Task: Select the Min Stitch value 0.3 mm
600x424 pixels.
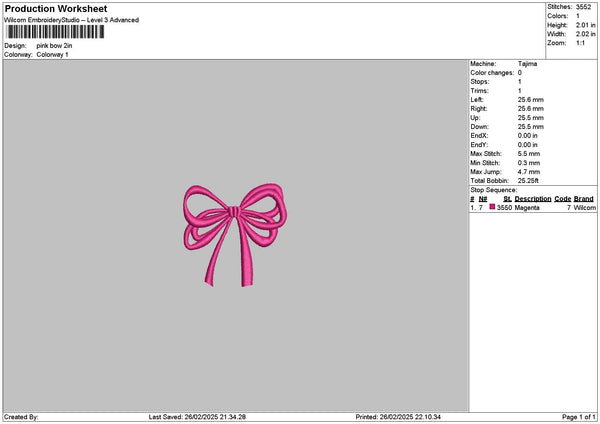Action: click(529, 163)
